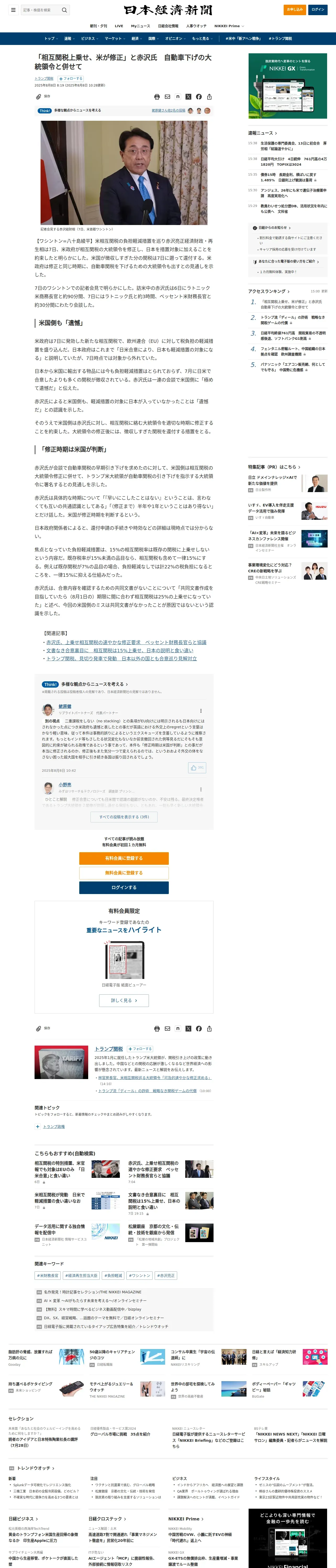Open the NIKKEI GX advertisement banner
Viewport: 336px width, 1568px height.
288,86
